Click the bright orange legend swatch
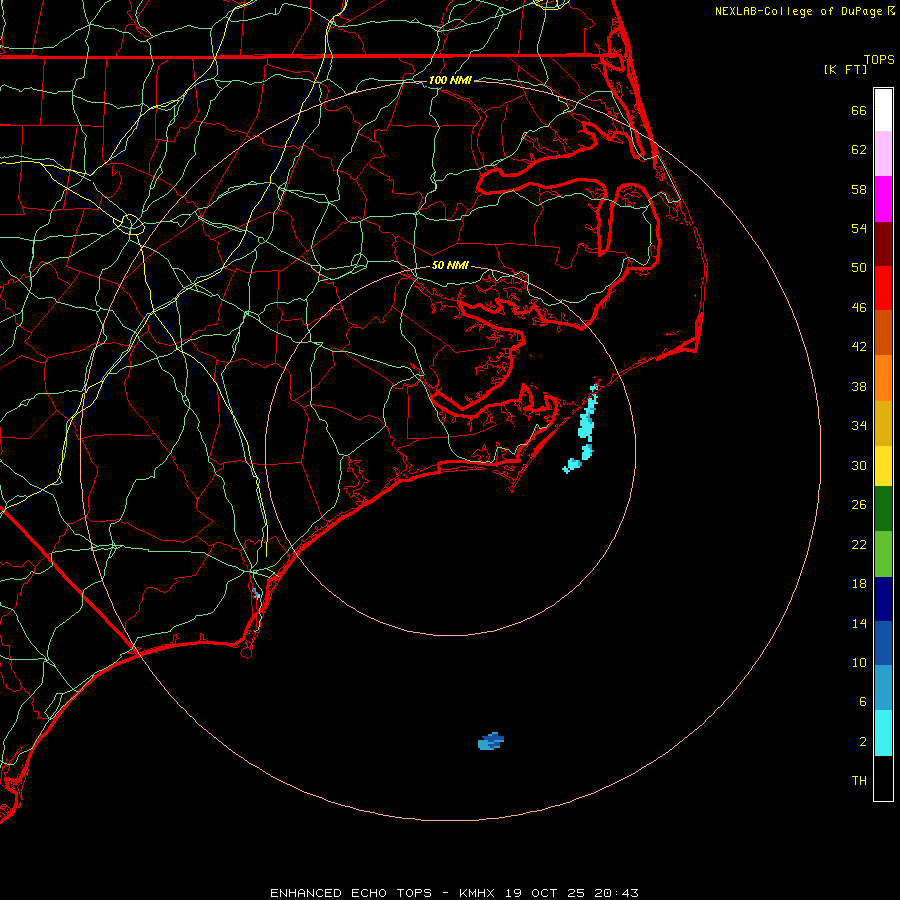Viewport: 900px width, 900px height. click(x=883, y=378)
